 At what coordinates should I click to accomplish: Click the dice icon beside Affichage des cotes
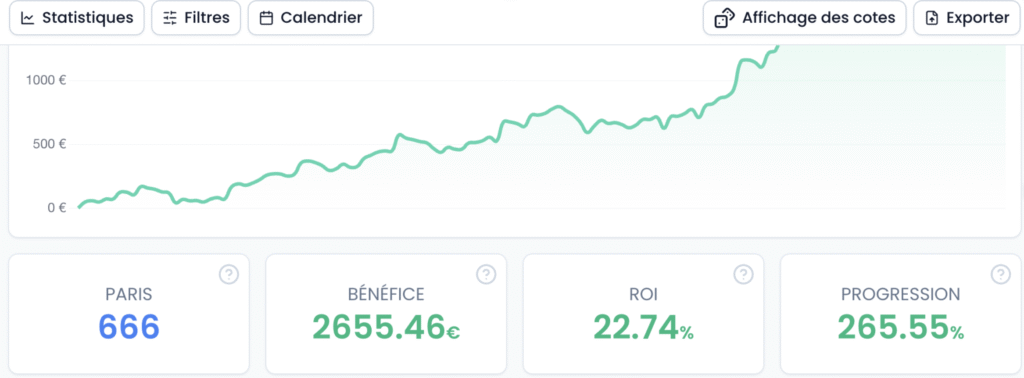(x=725, y=18)
